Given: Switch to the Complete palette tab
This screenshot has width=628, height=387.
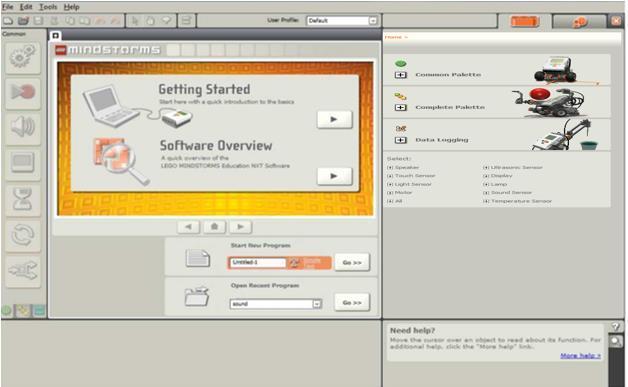Looking at the screenshot, I should tap(23, 310).
